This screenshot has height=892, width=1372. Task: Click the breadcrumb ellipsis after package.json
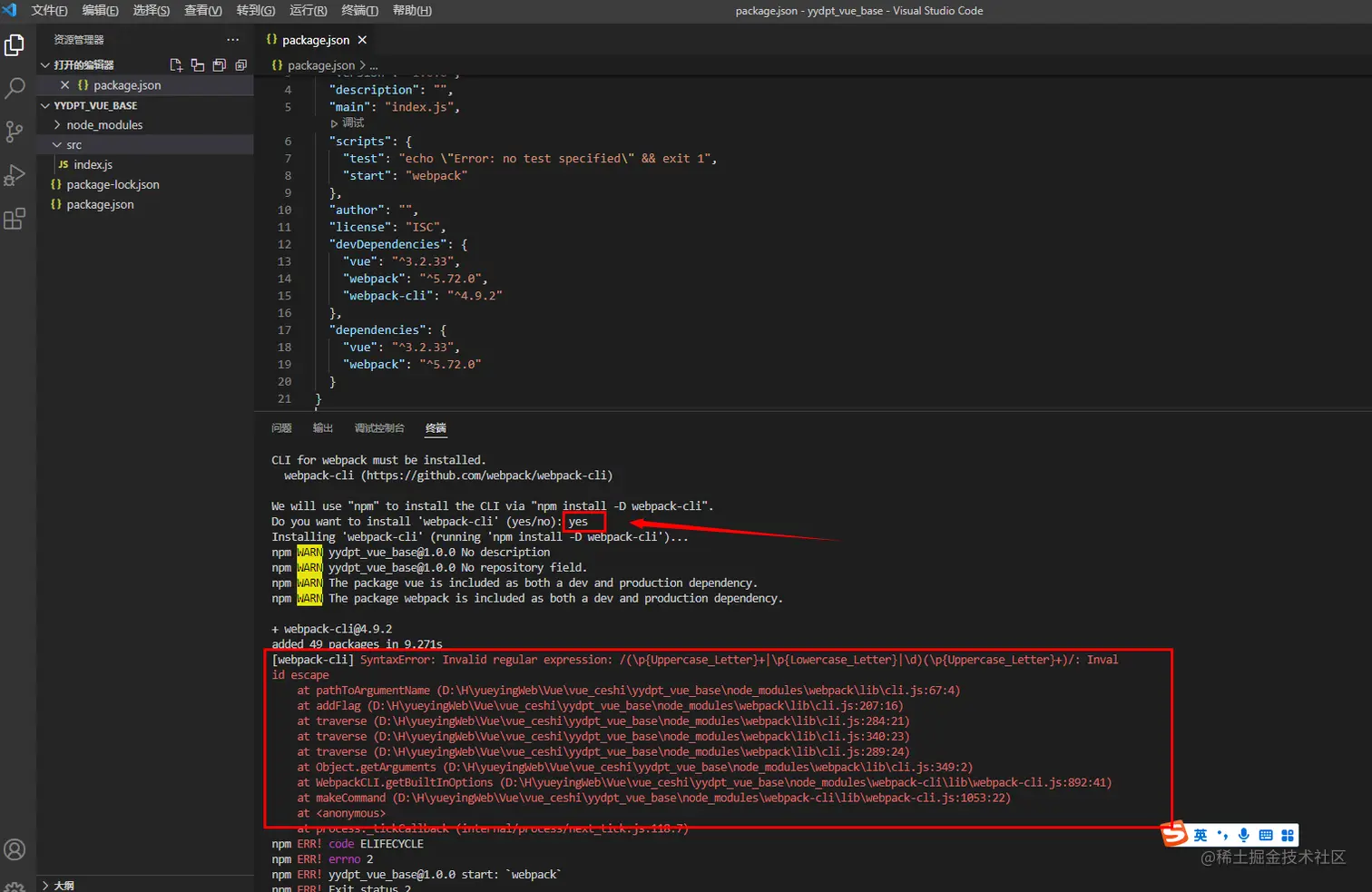pyautogui.click(x=374, y=65)
